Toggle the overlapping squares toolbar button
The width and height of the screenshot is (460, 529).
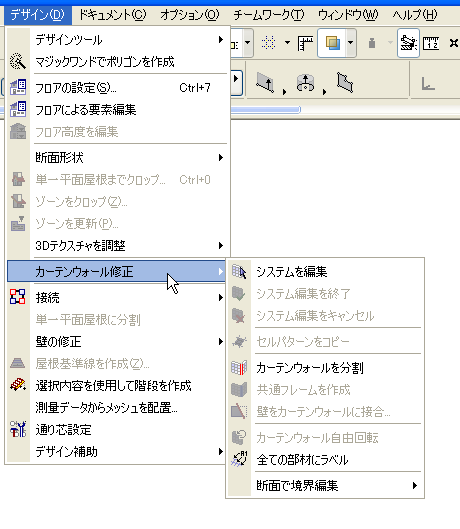332,43
